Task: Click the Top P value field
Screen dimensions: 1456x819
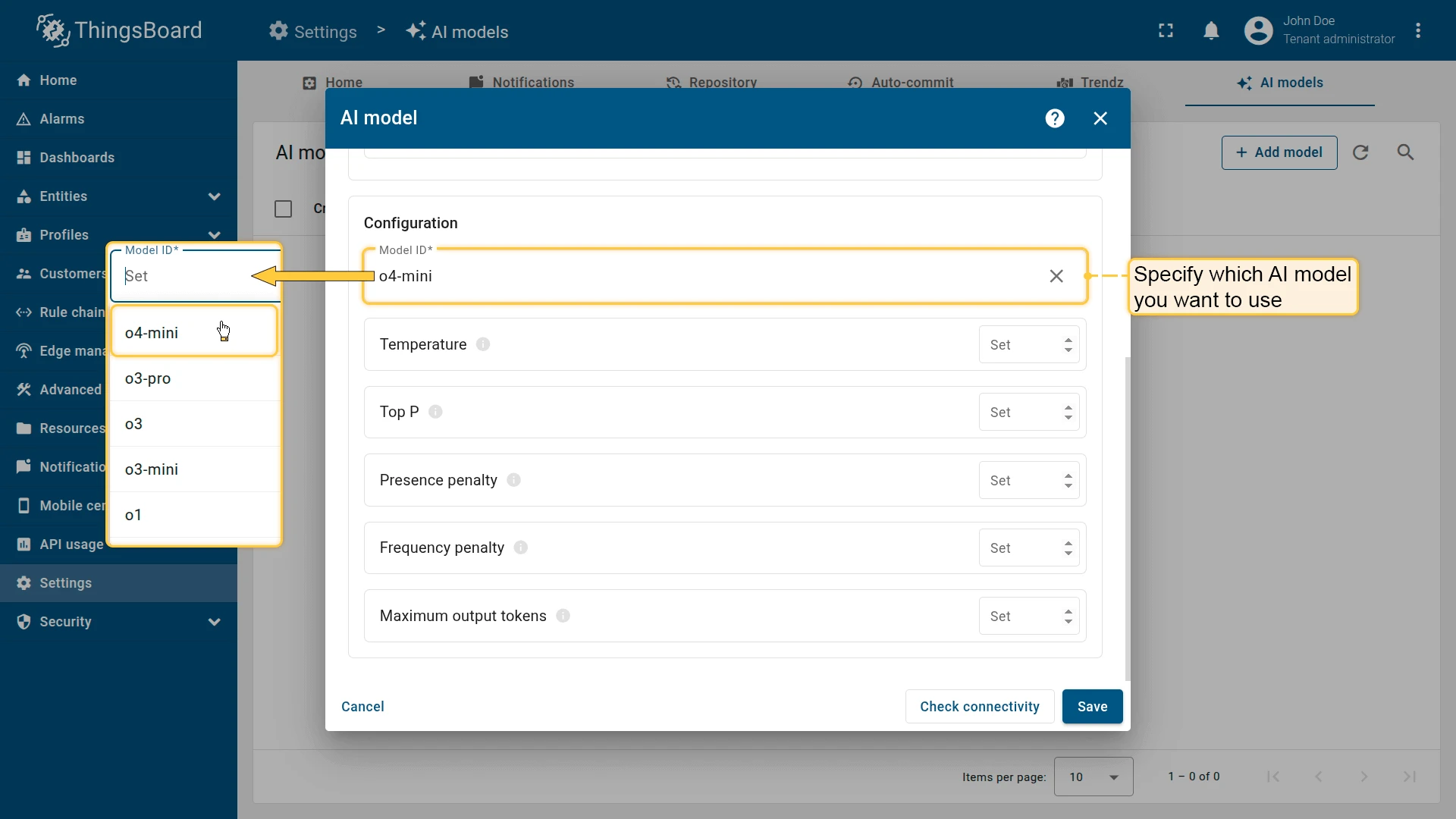Action: coord(1029,412)
